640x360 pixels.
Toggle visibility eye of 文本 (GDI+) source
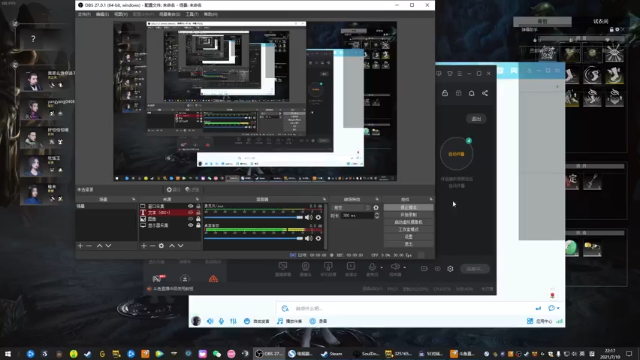[191, 213]
